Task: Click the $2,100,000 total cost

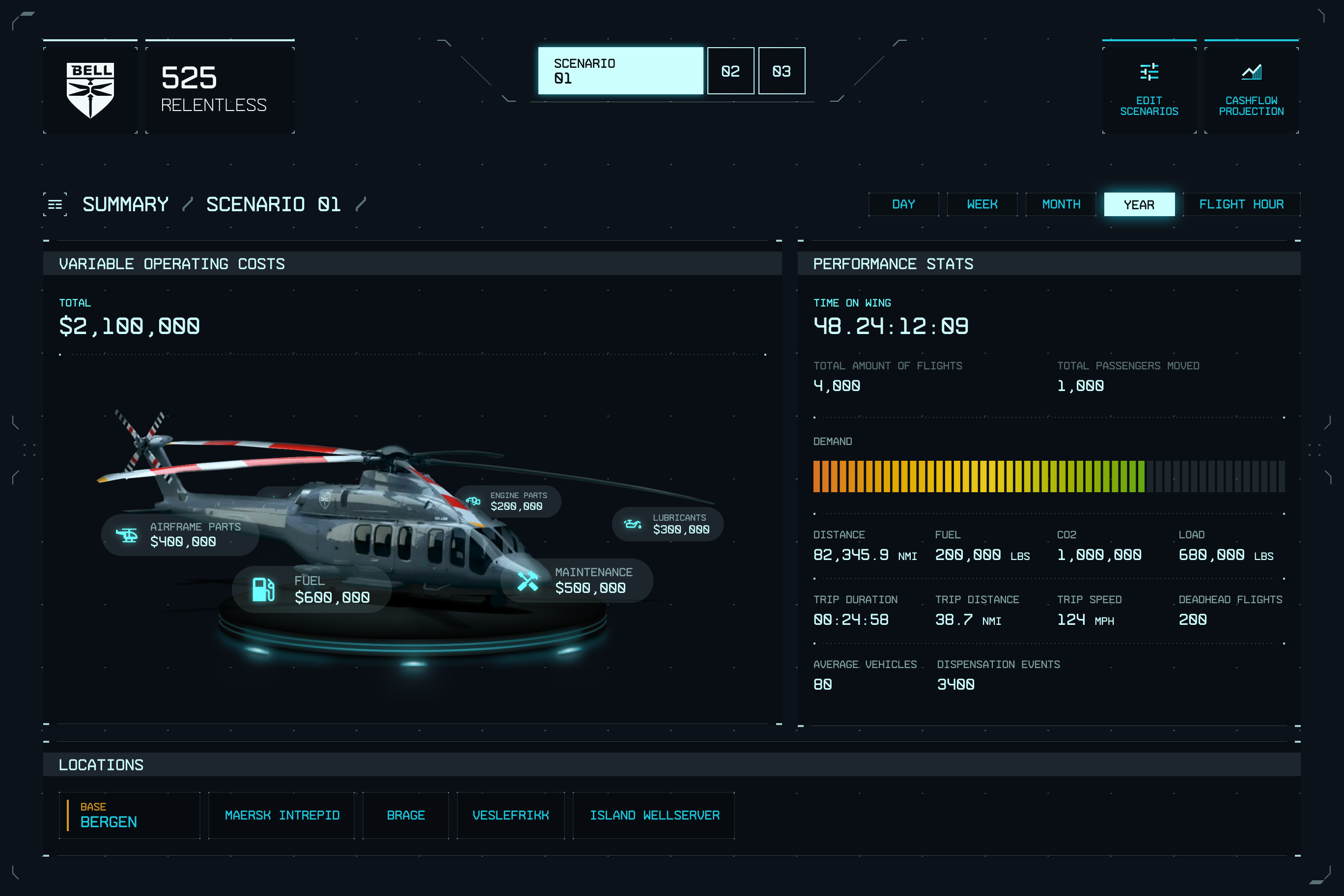Action: point(130,326)
